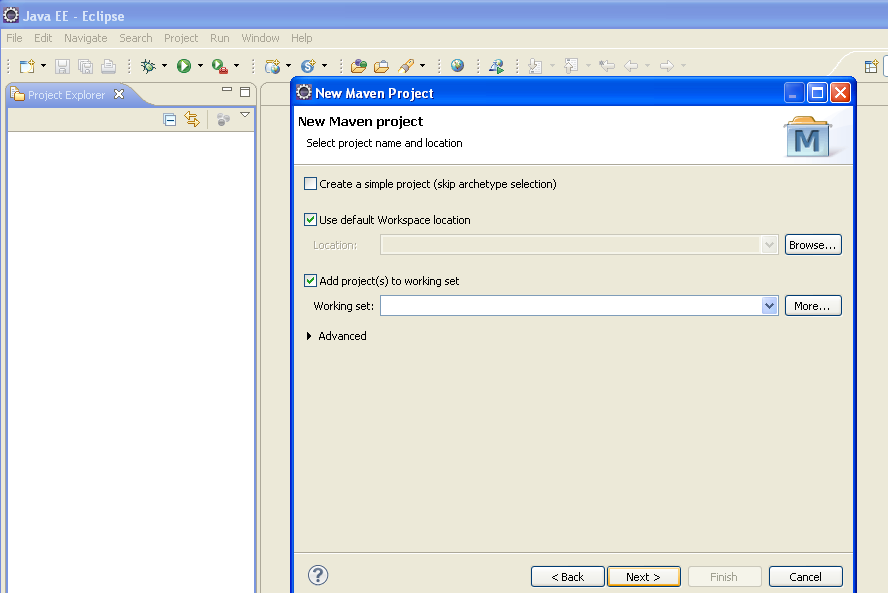
Task: Click the Search flashlight icon
Action: tap(406, 66)
